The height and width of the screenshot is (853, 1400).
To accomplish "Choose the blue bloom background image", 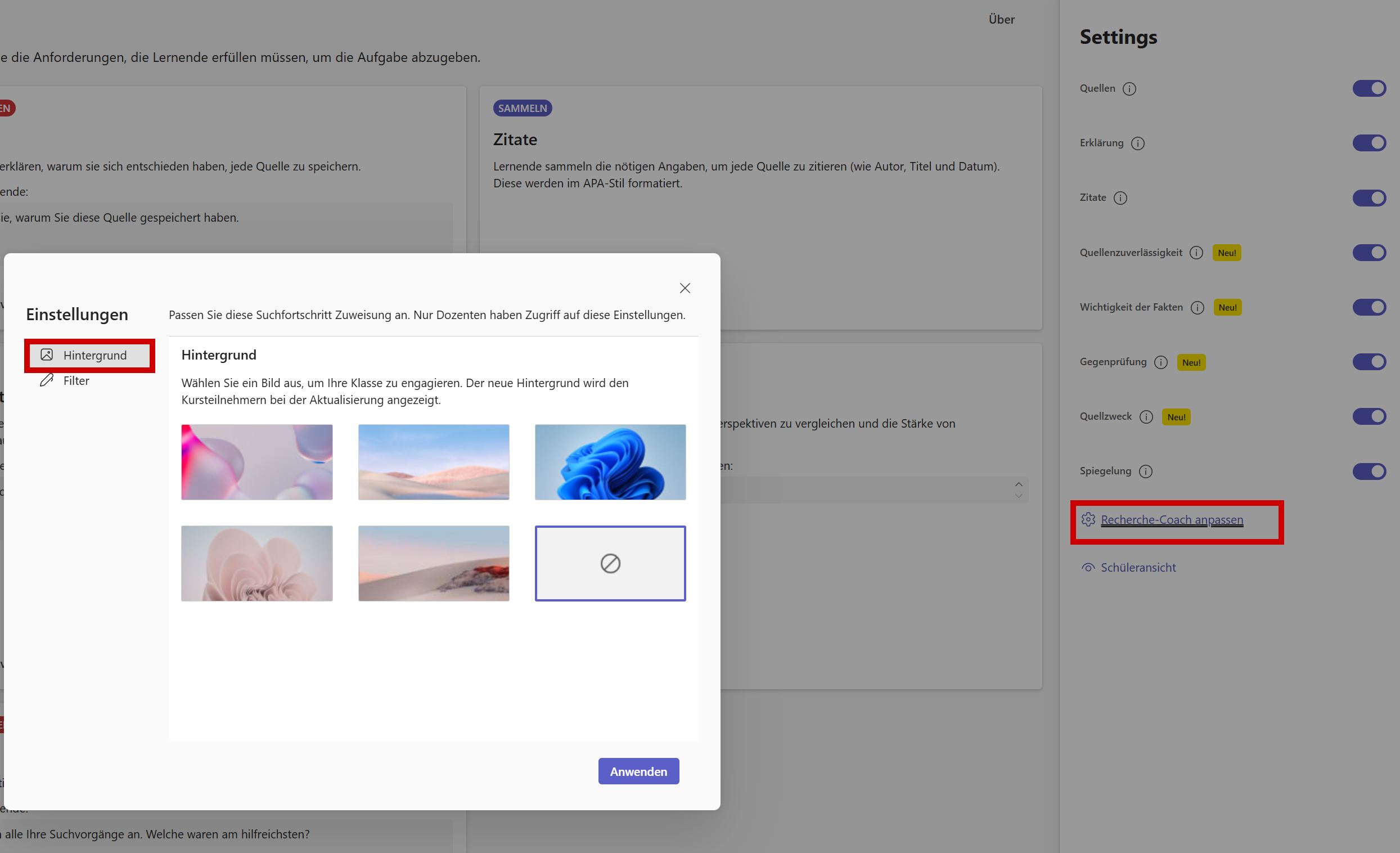I will click(x=610, y=462).
